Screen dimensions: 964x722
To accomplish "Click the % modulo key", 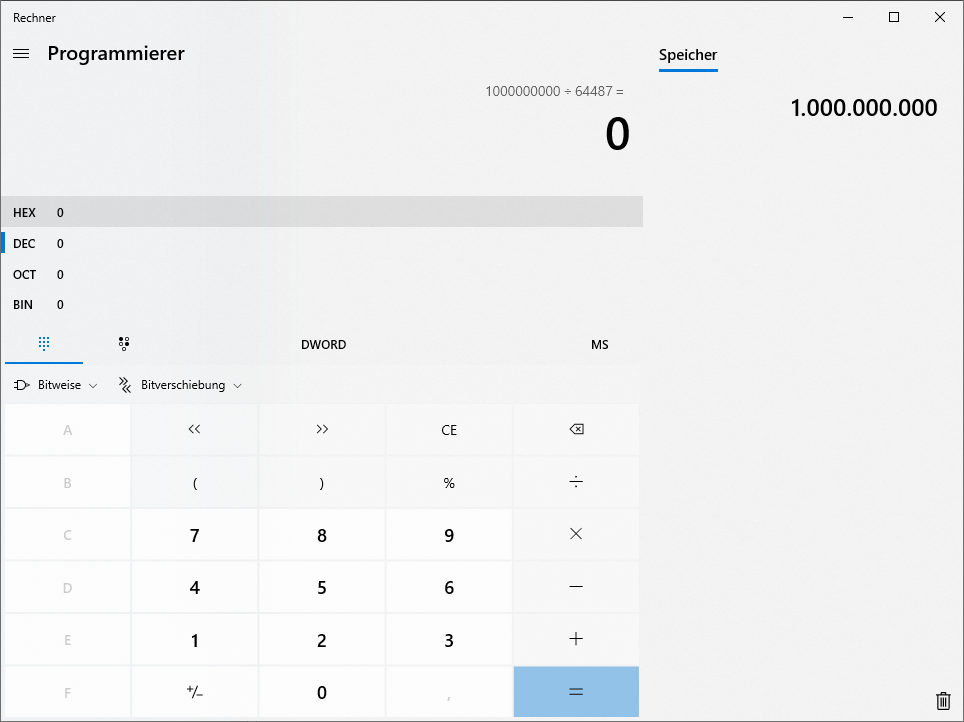I will tap(449, 482).
